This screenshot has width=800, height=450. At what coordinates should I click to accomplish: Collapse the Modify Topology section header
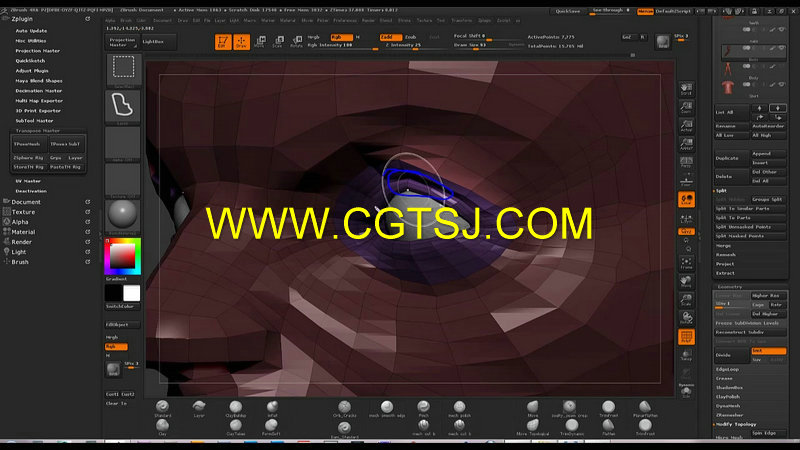(x=736, y=424)
